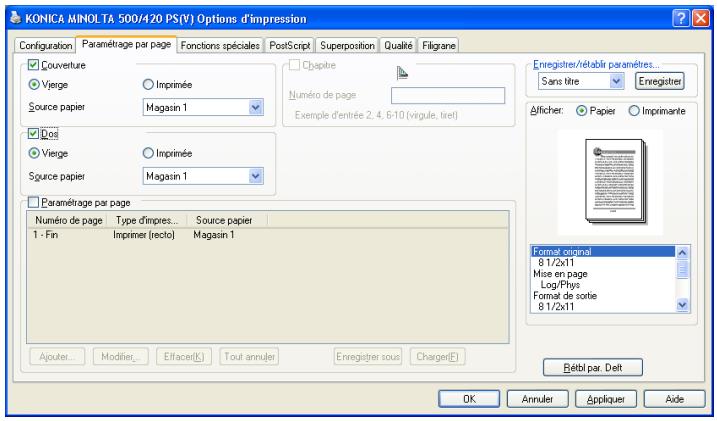717x421 pixels.
Task: Click Numéro de page column header
Action: pyautogui.click(x=68, y=220)
